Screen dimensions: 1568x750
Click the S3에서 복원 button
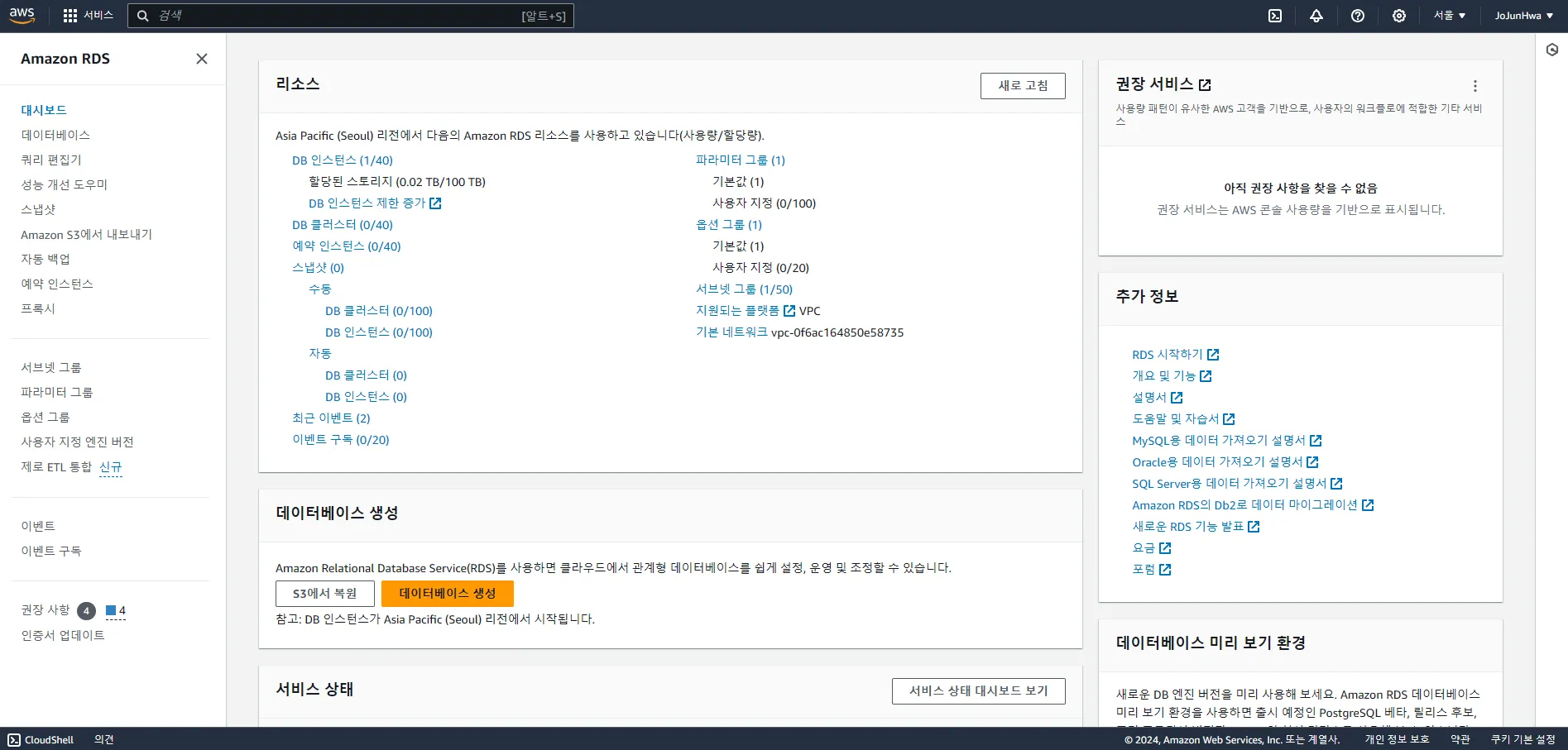click(325, 594)
